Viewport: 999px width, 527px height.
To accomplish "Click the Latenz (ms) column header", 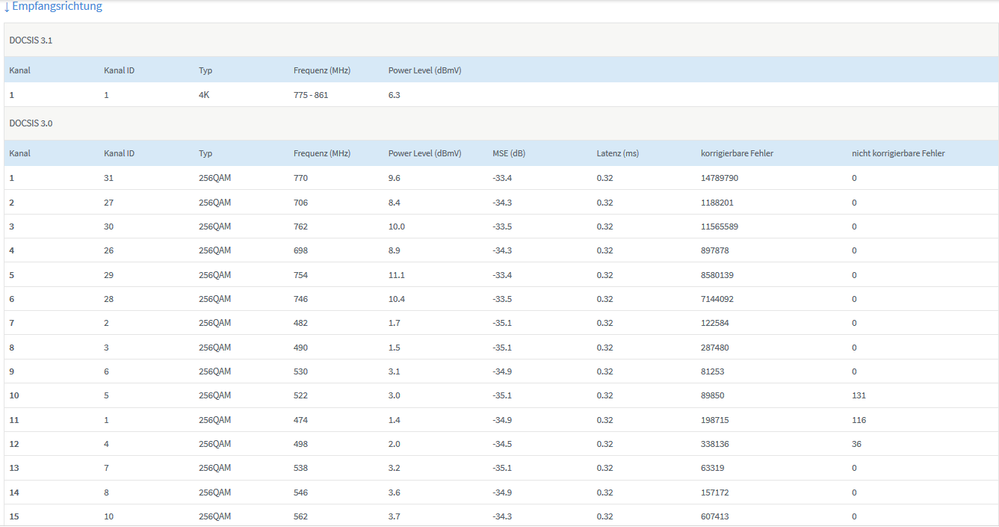I will coord(617,154).
